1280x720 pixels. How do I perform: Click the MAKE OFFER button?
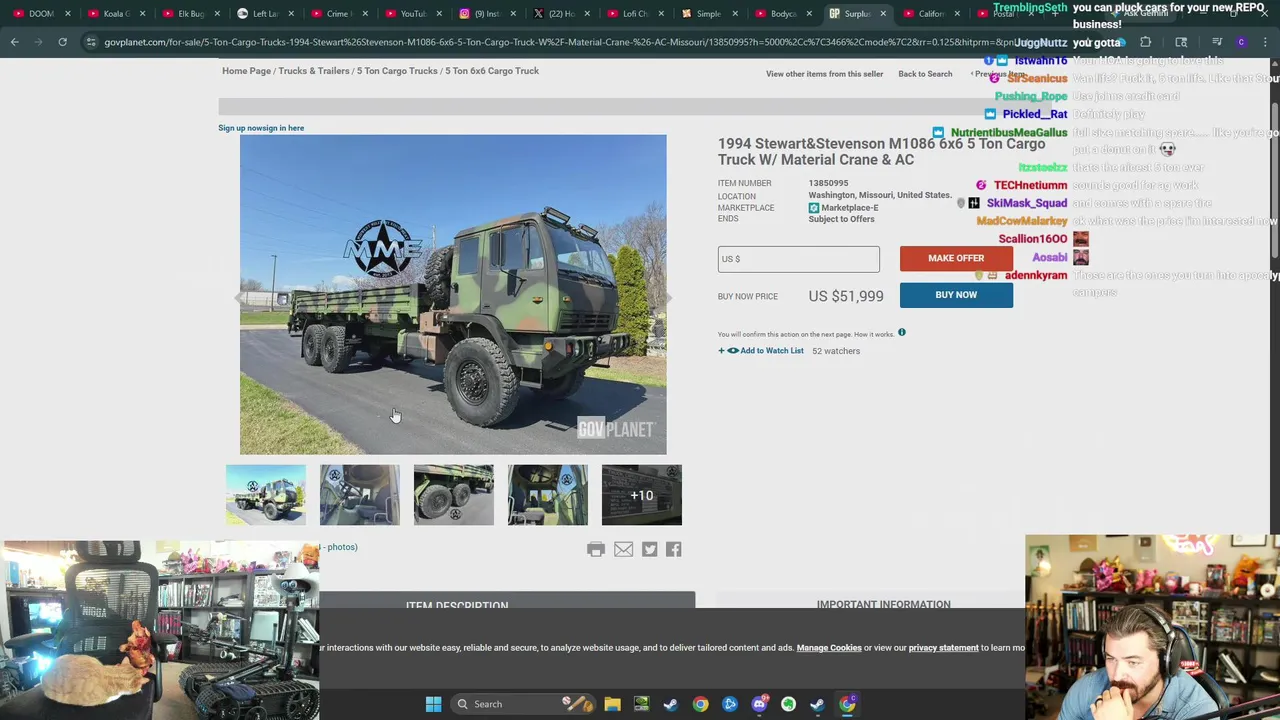(x=956, y=258)
